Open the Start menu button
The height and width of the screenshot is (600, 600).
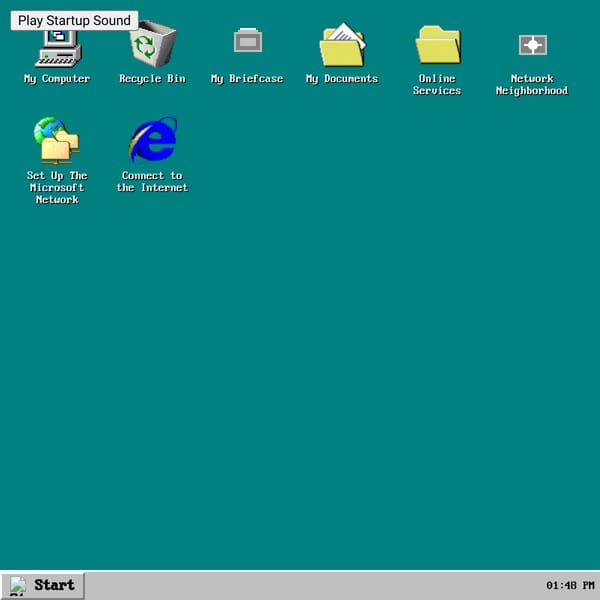click(42, 585)
